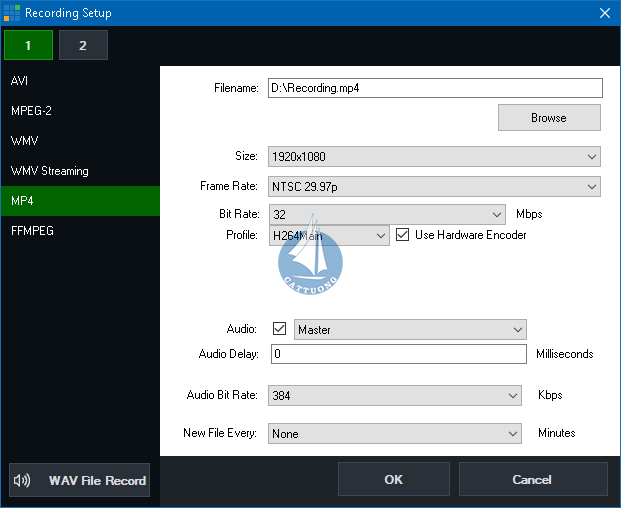Open the New File Every dropdown
This screenshot has width=621, height=508.
tap(394, 434)
